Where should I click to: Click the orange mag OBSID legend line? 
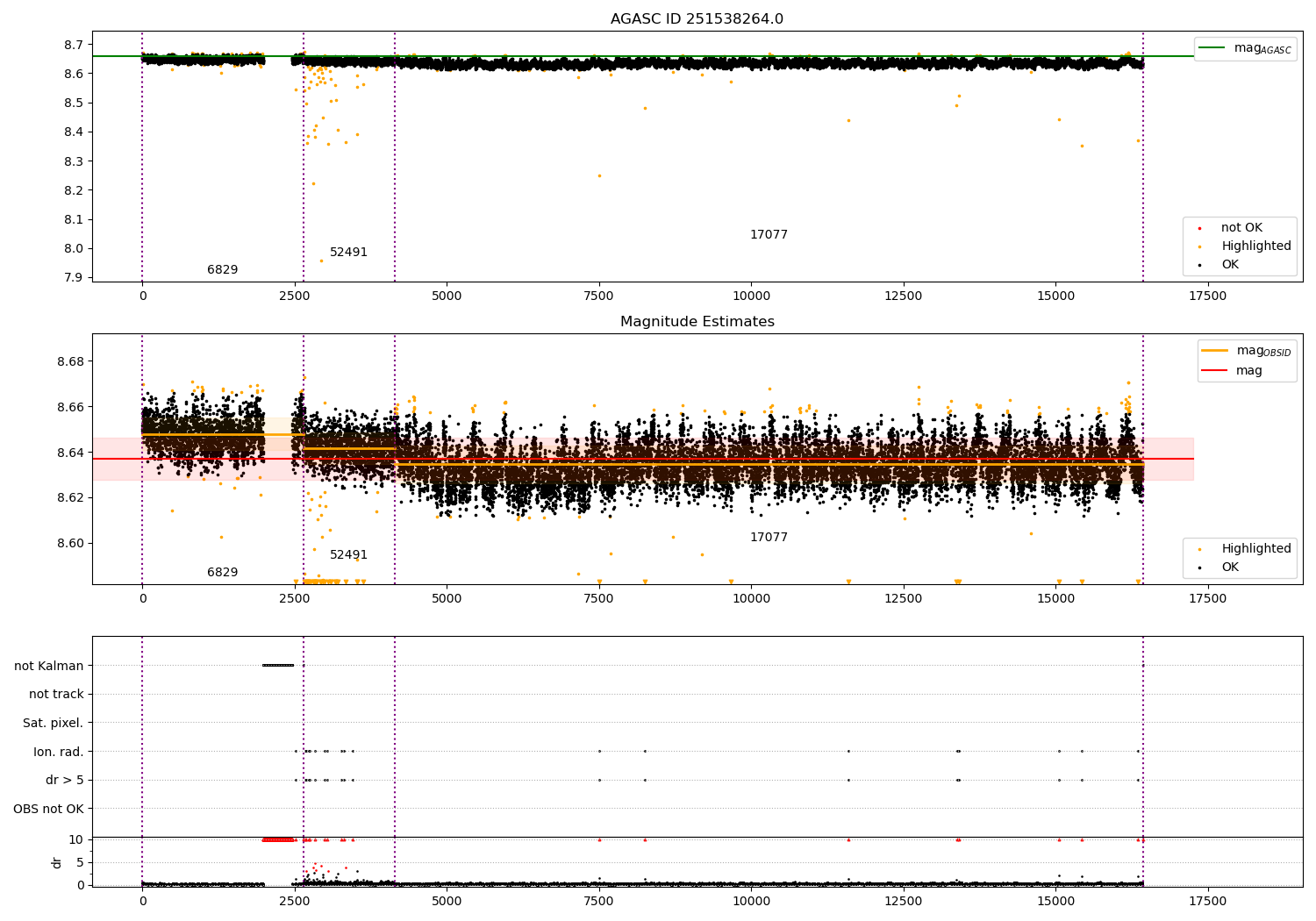tap(1215, 351)
